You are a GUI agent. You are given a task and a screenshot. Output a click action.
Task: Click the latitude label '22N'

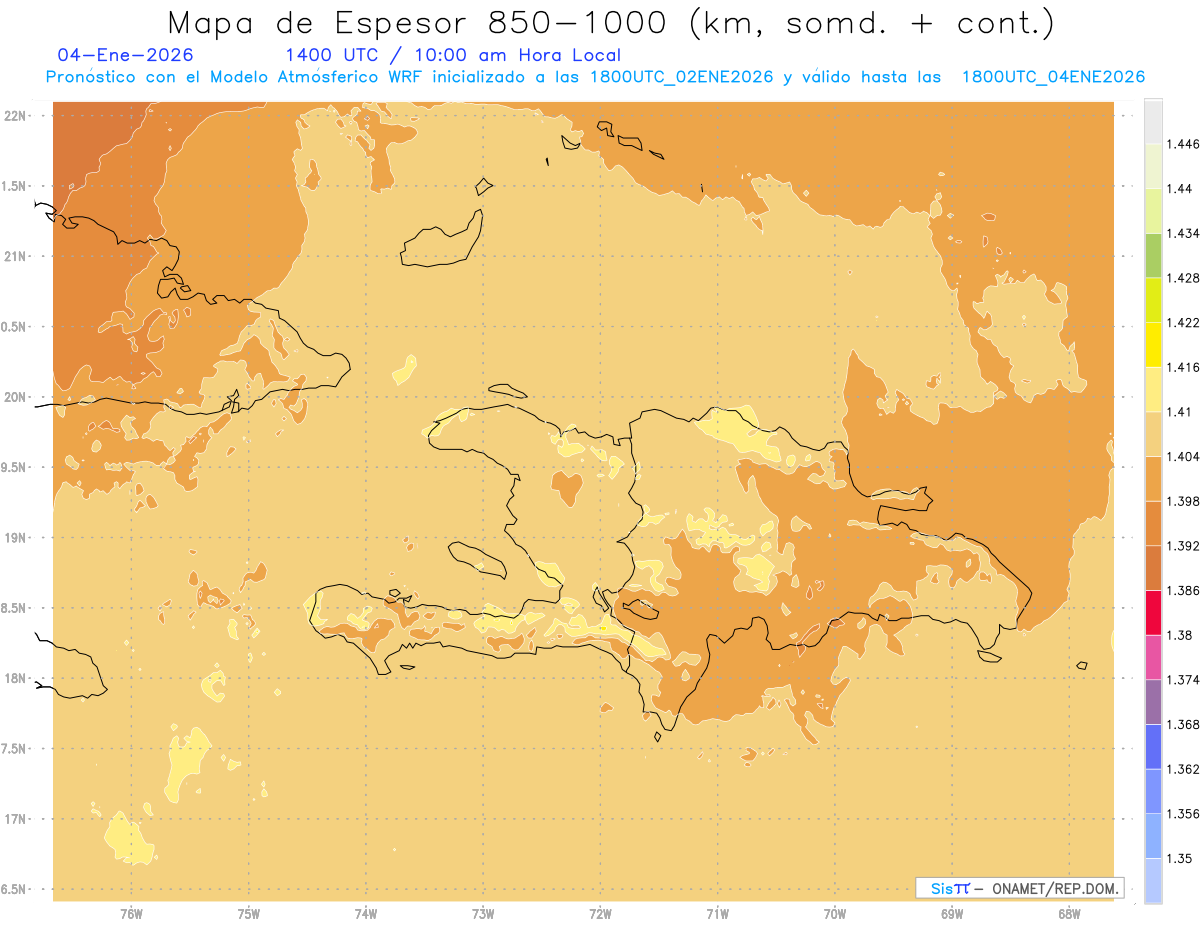[x=15, y=115]
